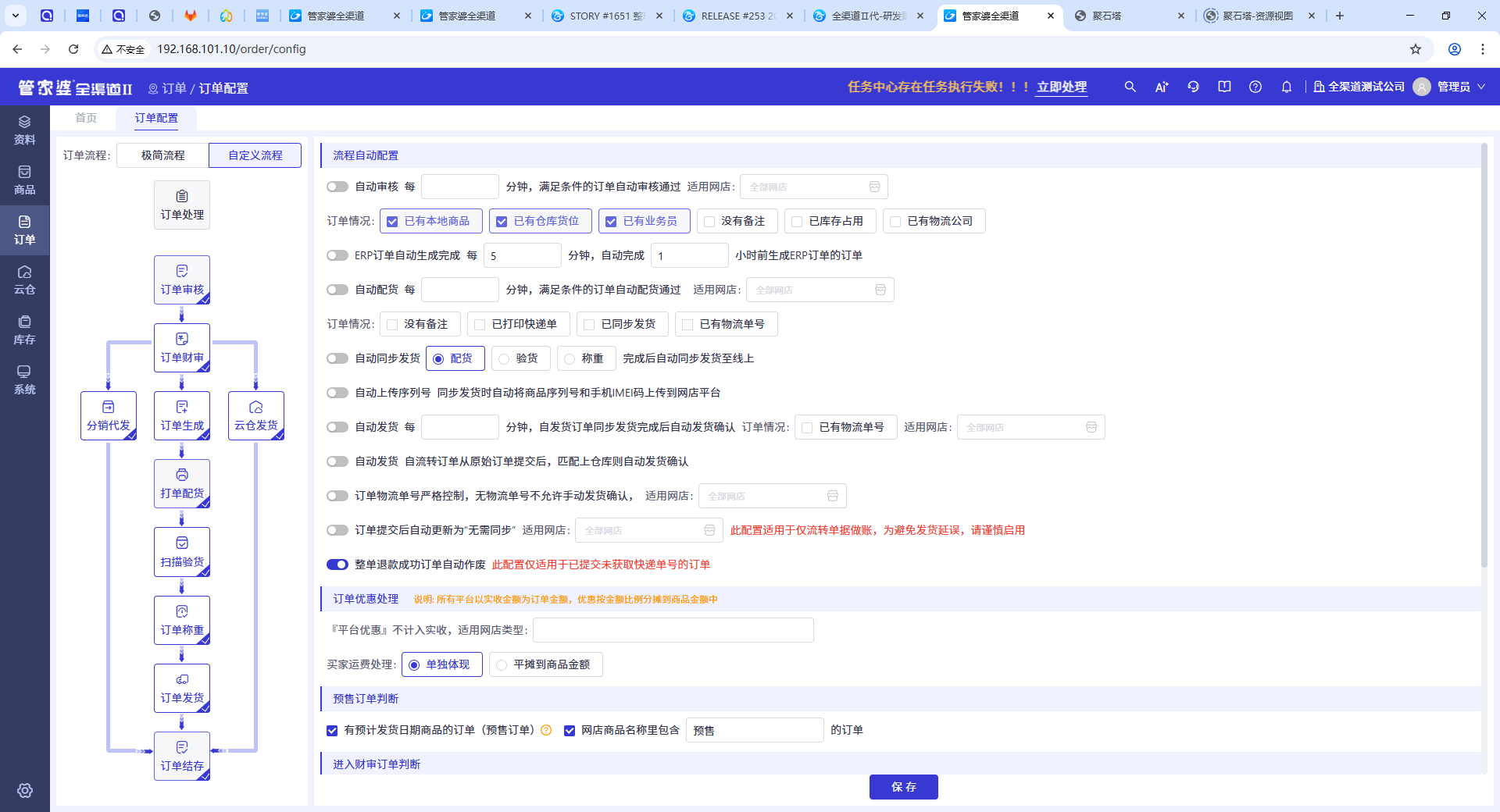Viewport: 1500px width, 812px height.
Task: Open a new browser tab
Action: point(1340,16)
